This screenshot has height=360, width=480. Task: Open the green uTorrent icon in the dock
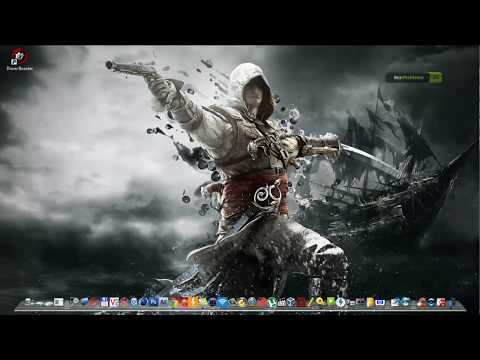pyautogui.click(x=272, y=303)
